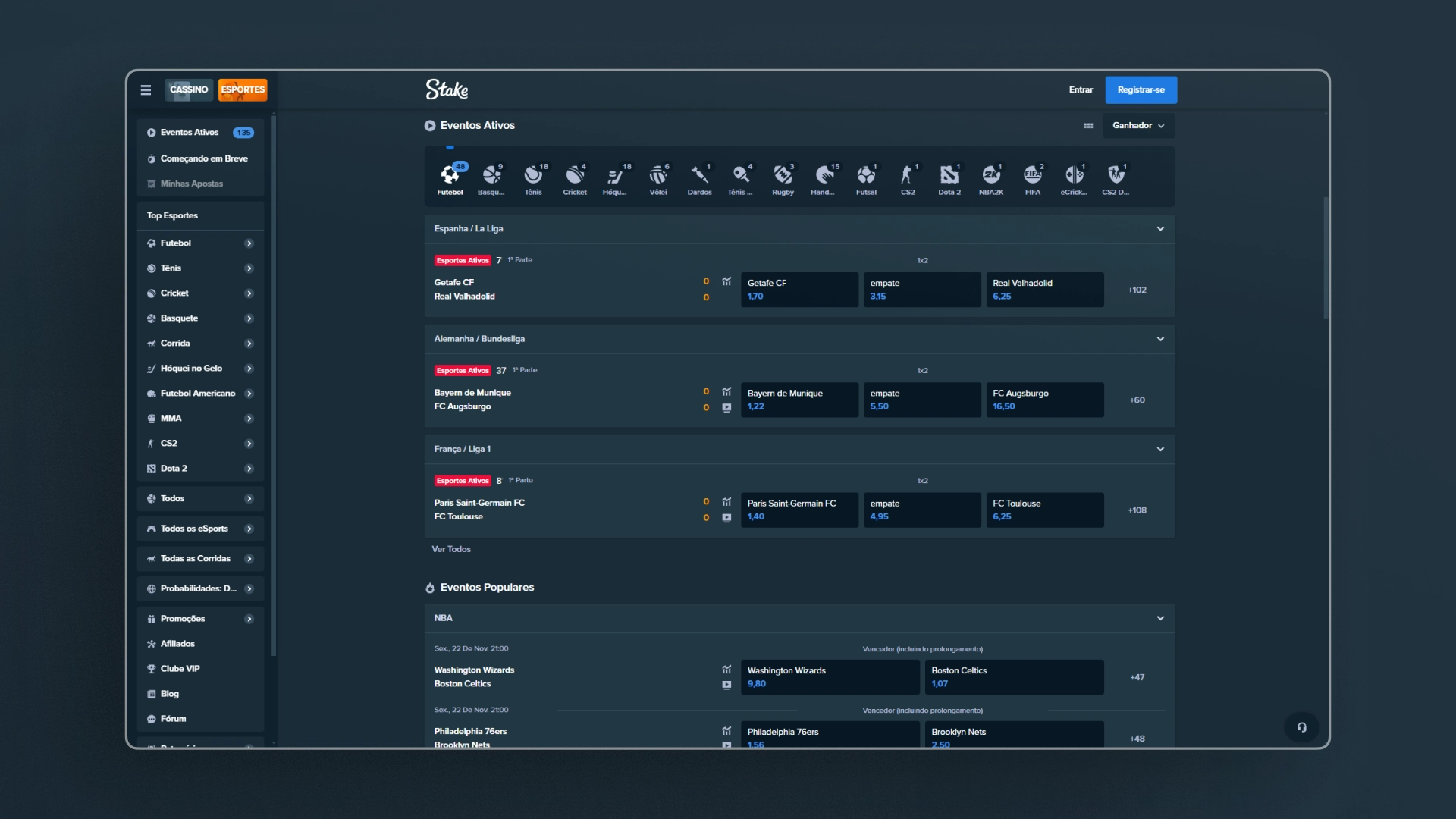Click the grid layout view icon
Image resolution: width=1456 pixels, height=819 pixels.
pos(1088,126)
